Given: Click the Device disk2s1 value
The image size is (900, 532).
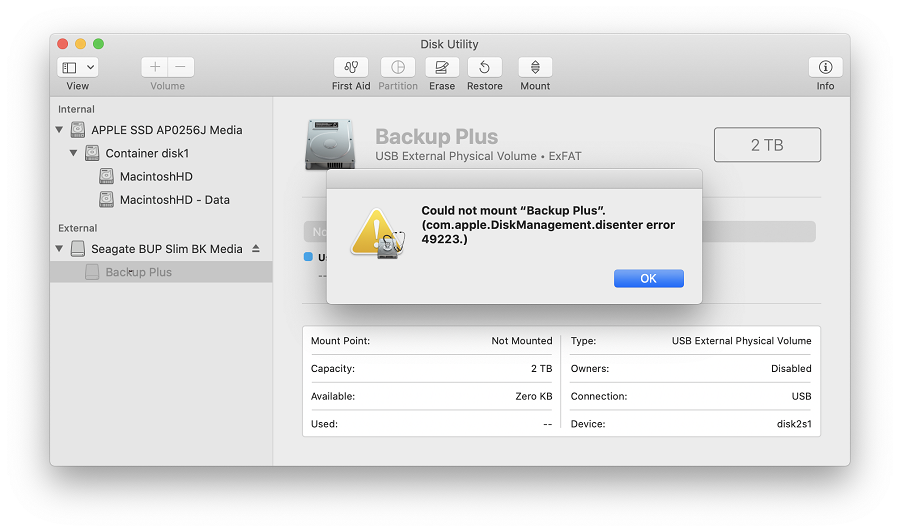Looking at the screenshot, I should click(794, 424).
